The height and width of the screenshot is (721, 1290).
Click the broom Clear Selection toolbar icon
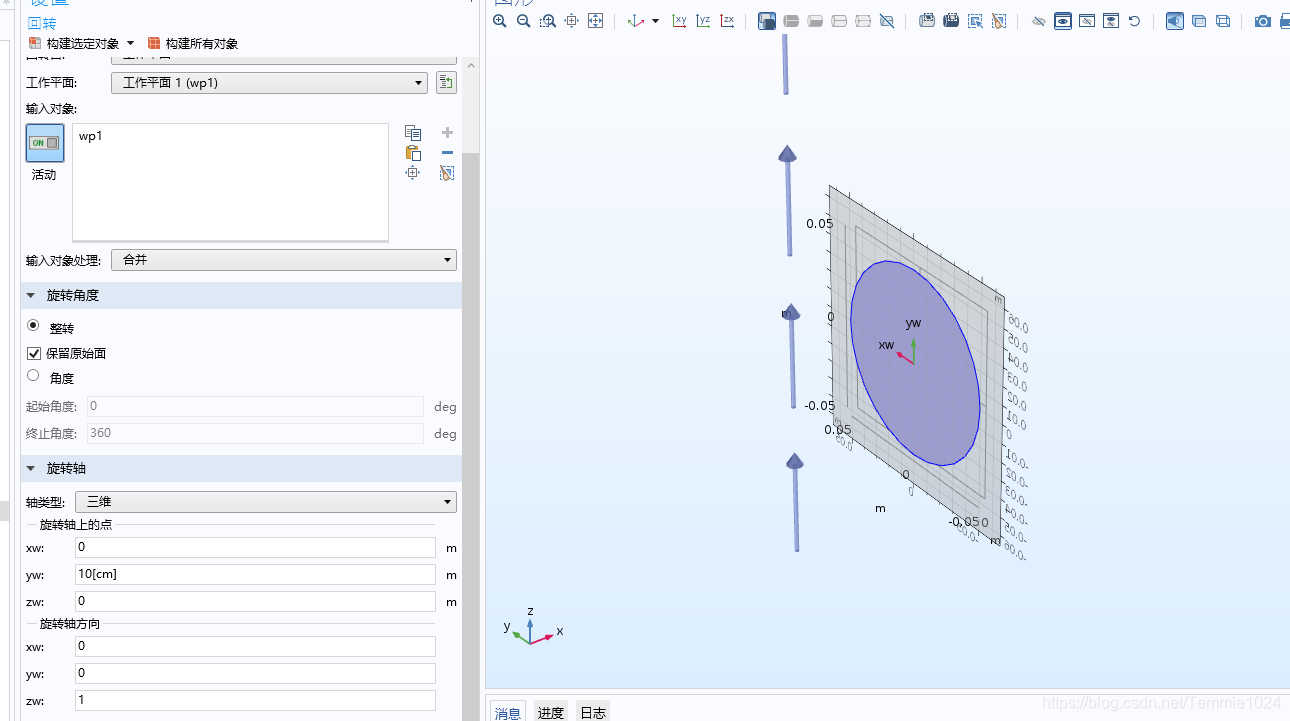[999, 21]
